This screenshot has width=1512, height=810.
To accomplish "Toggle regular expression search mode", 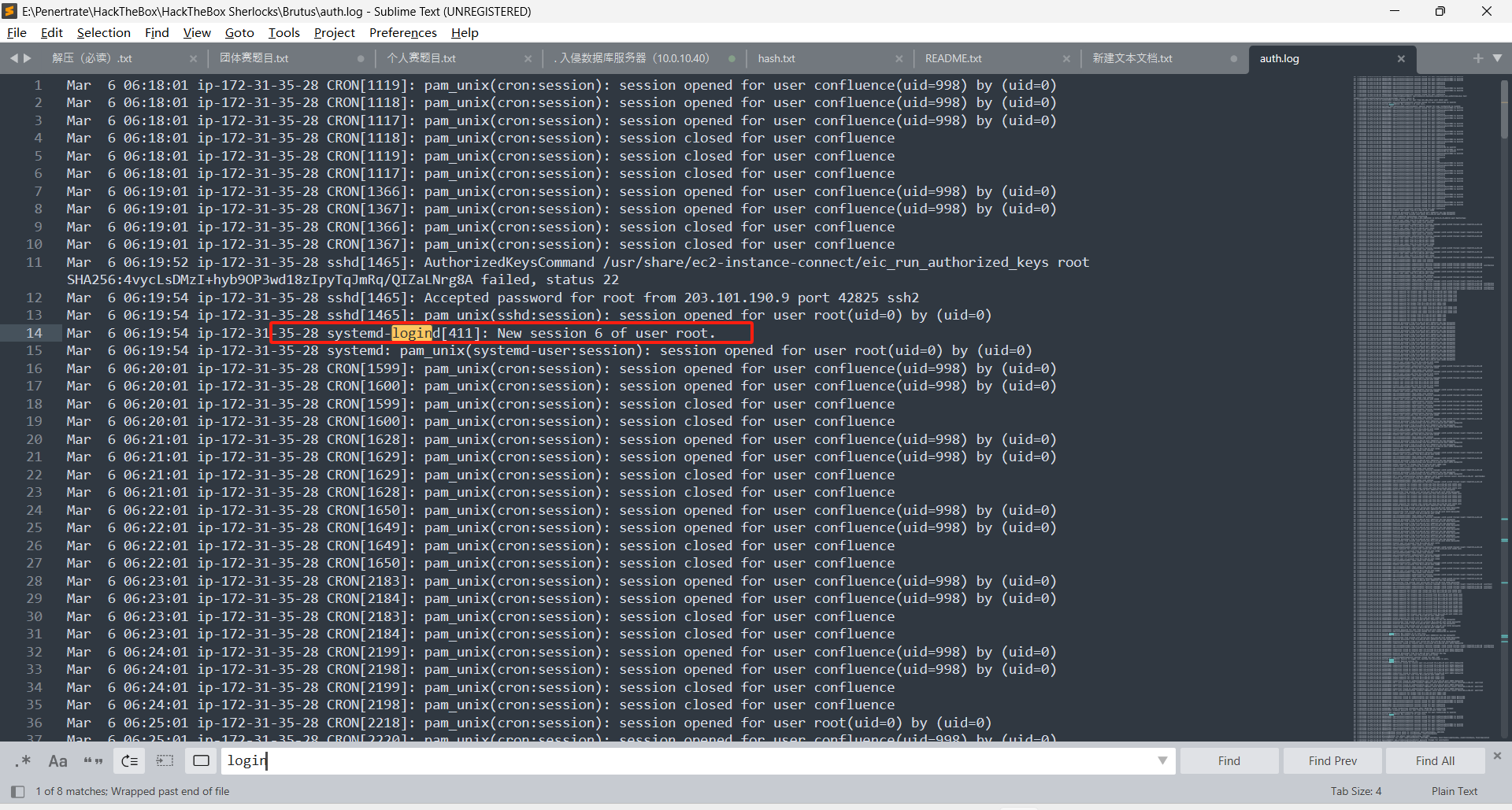I will point(23,760).
